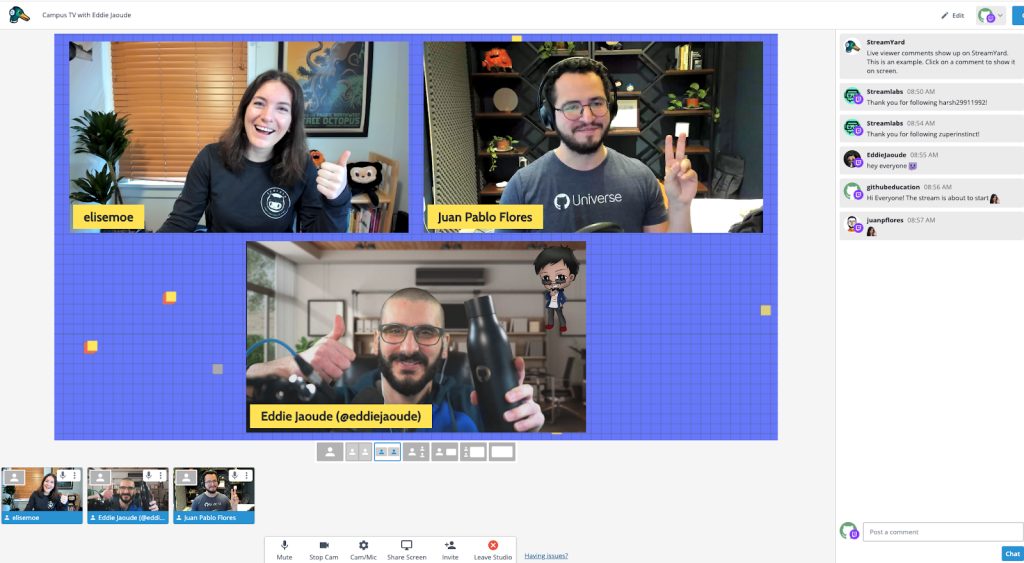Open the destination account dropdown
Image resolution: width=1024 pixels, height=563 pixels.
(x=990, y=16)
